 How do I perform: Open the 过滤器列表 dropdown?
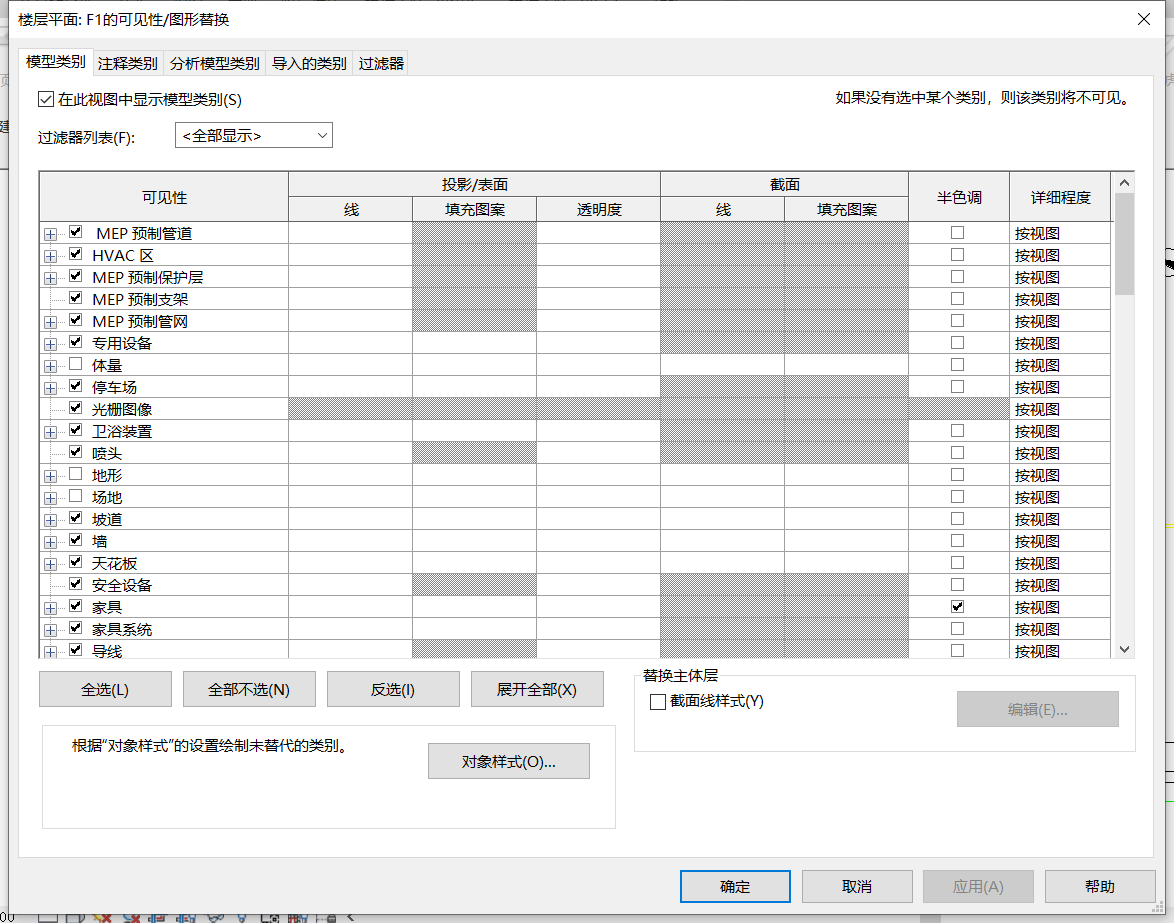[x=253, y=136]
